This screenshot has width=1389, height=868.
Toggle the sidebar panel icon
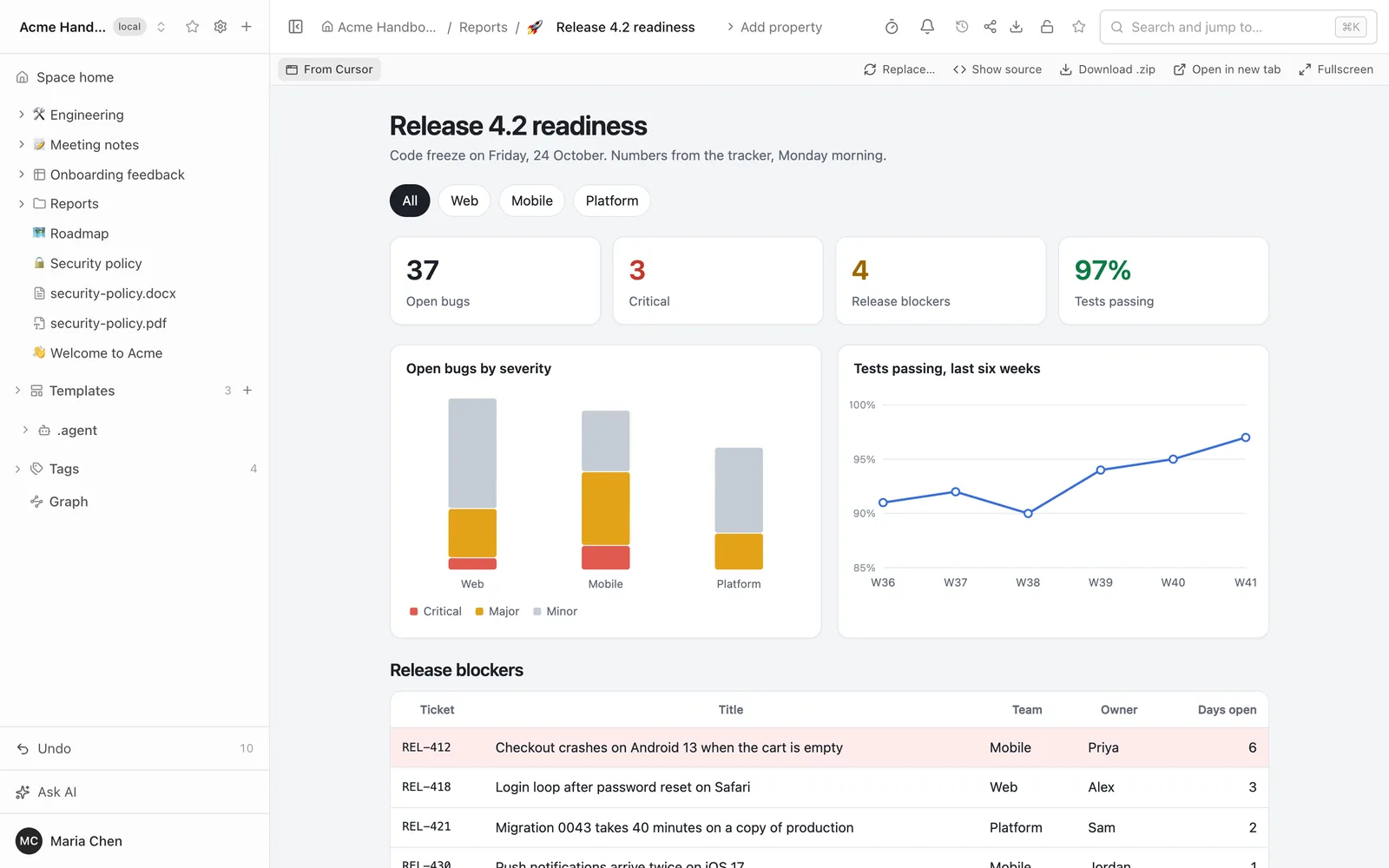point(295,27)
